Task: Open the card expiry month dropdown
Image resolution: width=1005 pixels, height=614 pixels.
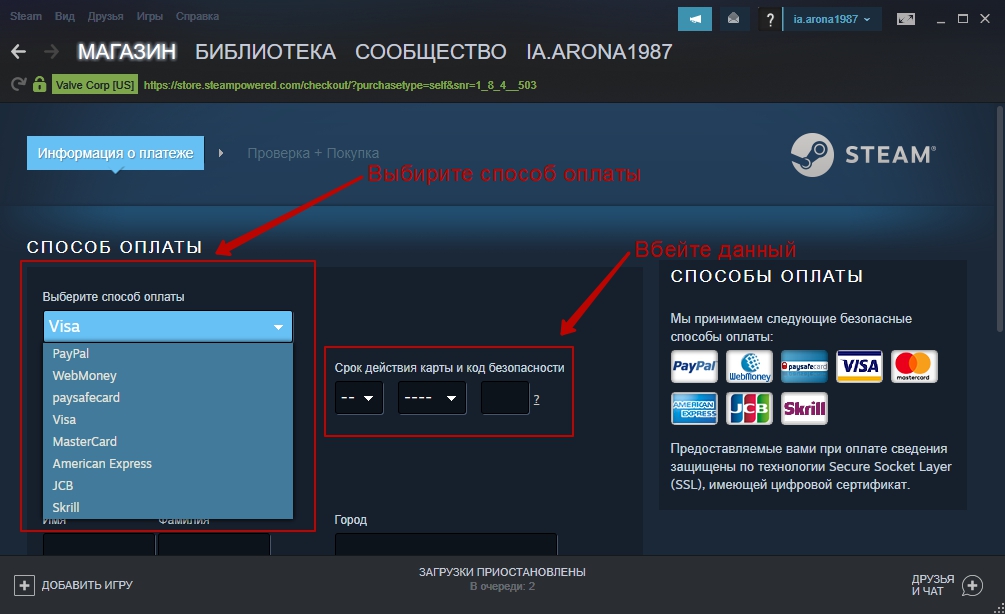Action: (x=359, y=398)
